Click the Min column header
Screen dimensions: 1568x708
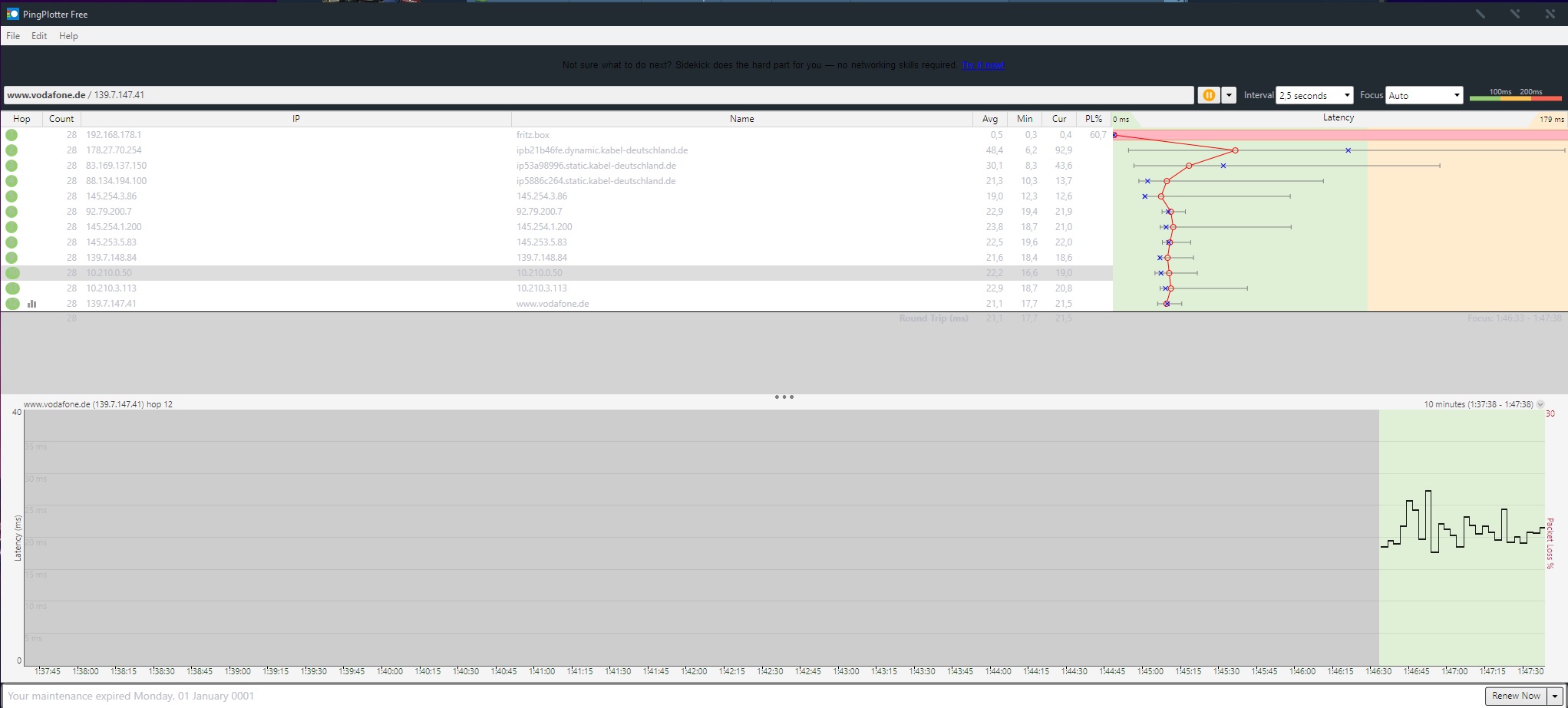1025,119
